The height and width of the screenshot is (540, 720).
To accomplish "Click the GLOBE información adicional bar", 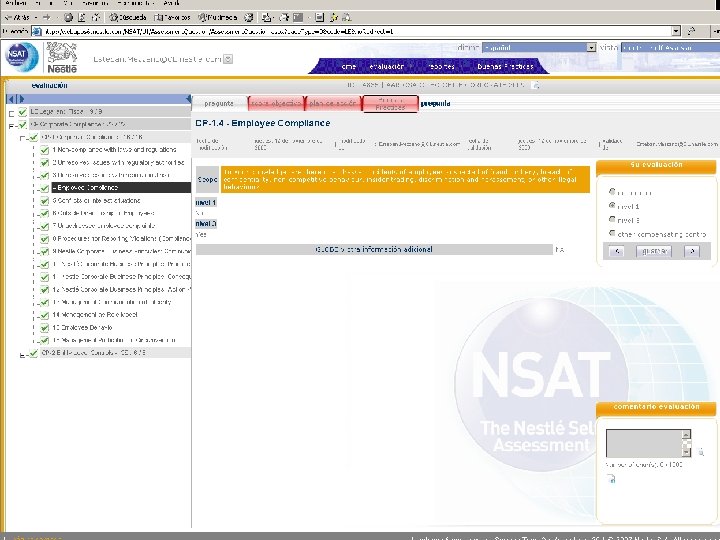I will [x=374, y=249].
